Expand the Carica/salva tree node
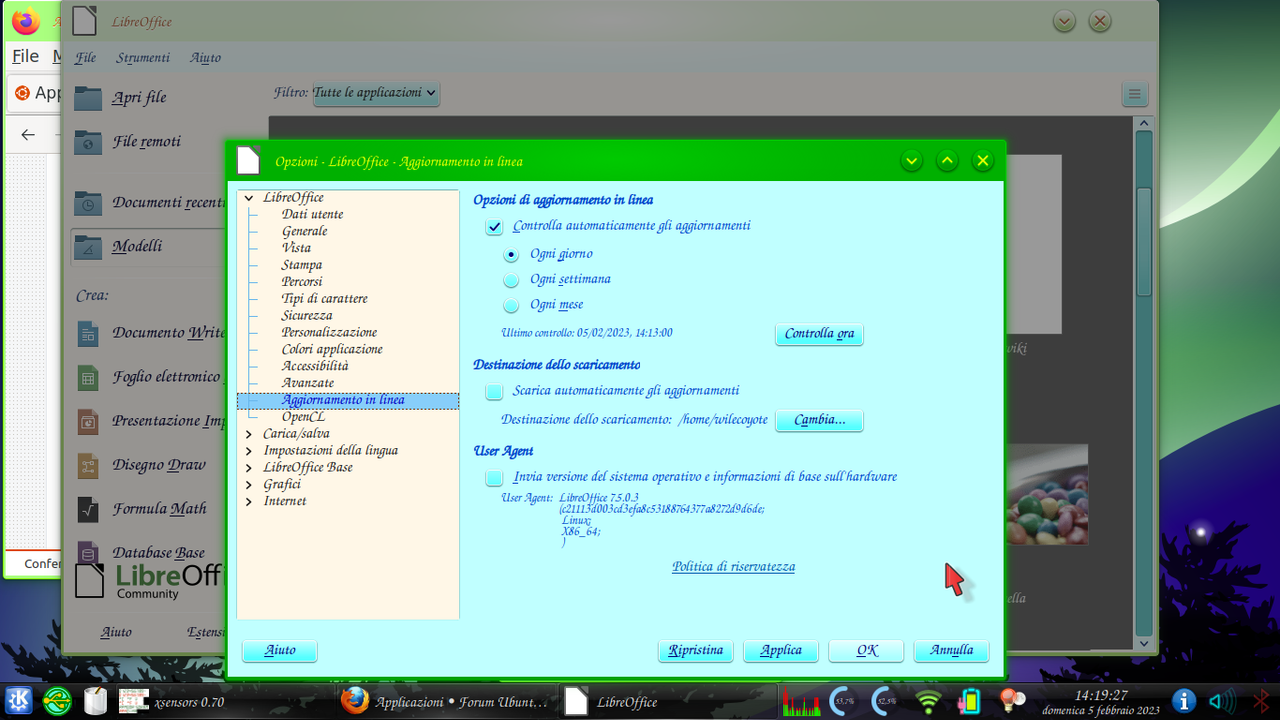This screenshot has width=1280, height=720. 249,434
